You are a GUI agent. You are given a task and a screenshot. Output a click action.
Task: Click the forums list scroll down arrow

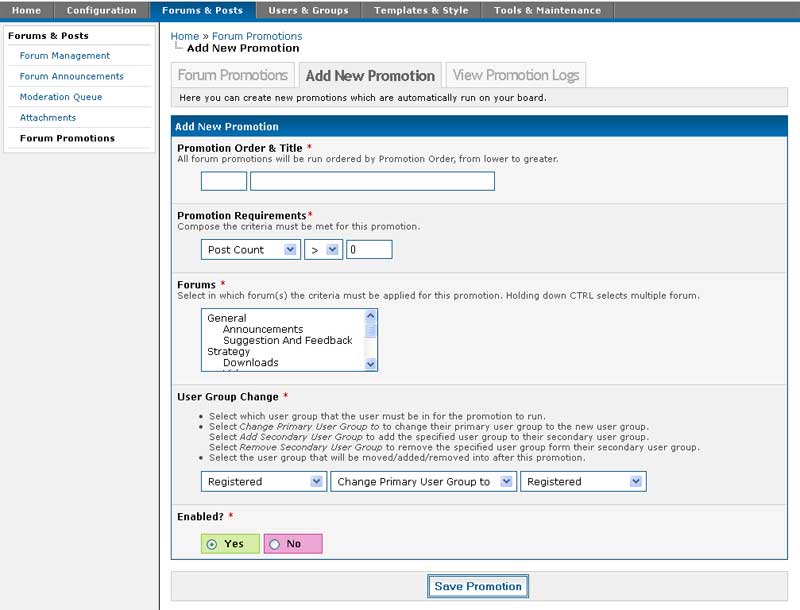[371, 364]
